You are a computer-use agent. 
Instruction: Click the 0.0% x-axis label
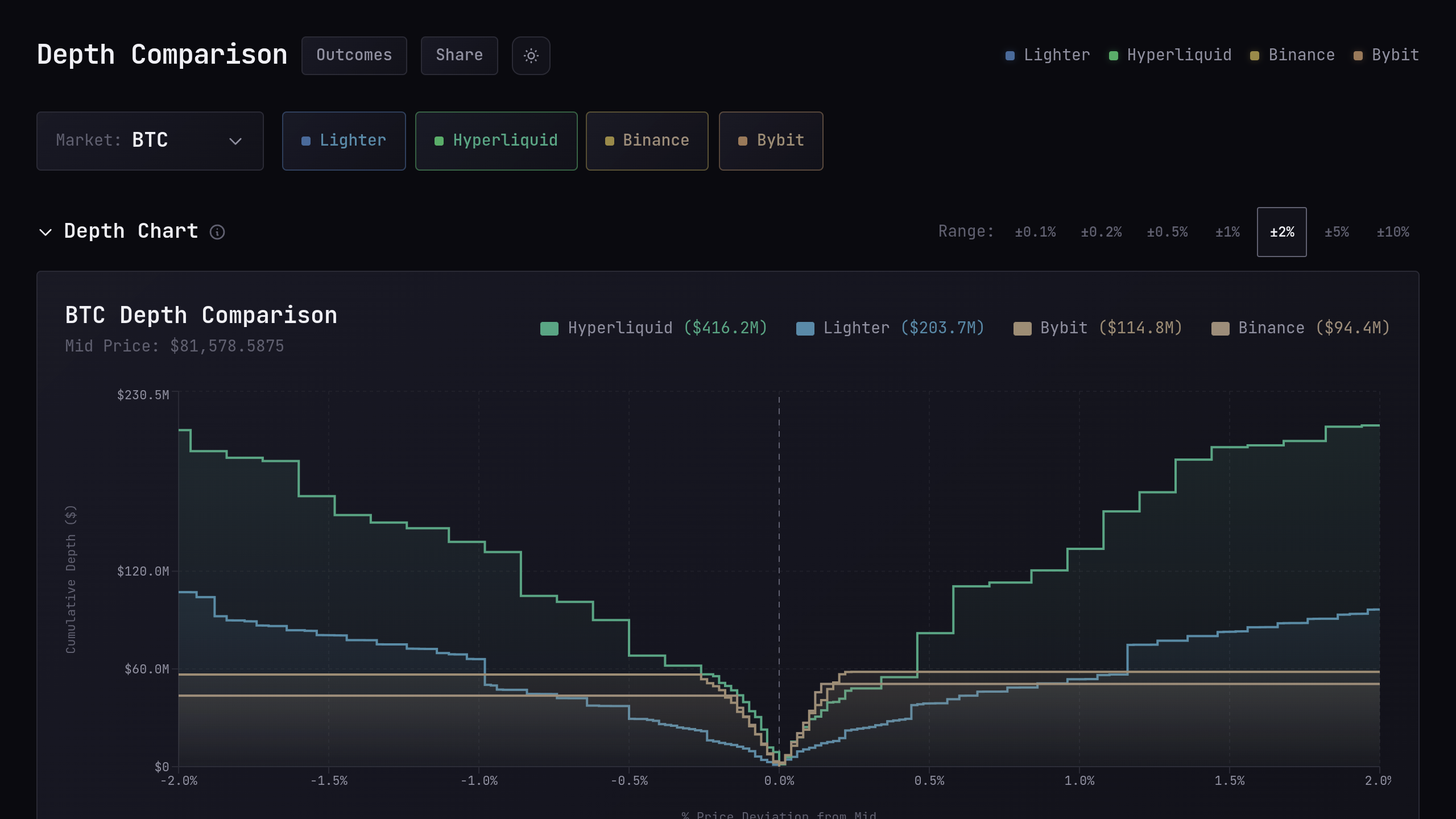point(779,781)
